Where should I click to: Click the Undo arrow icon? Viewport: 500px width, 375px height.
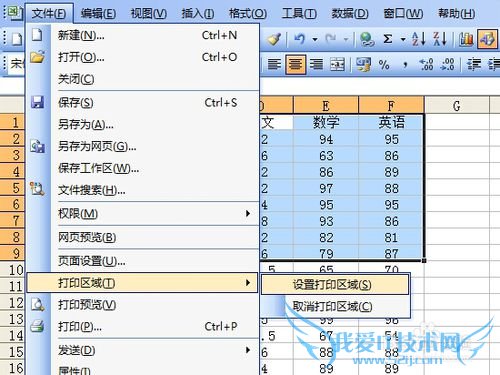299,39
